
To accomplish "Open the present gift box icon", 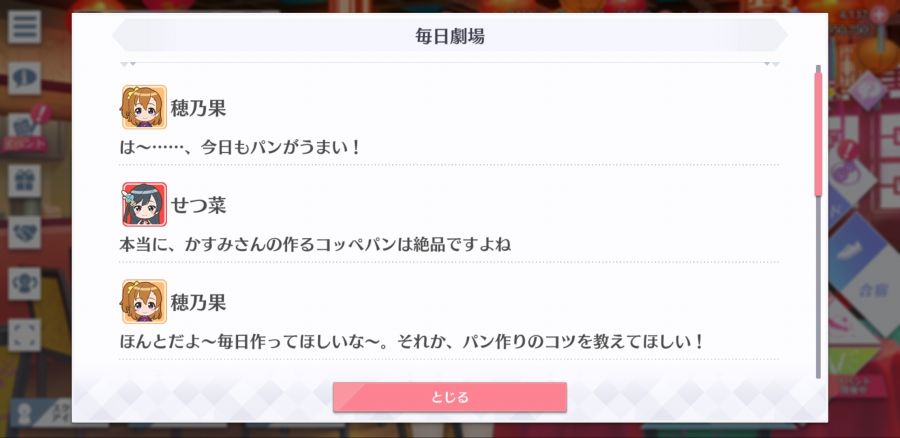I will 24,181.
